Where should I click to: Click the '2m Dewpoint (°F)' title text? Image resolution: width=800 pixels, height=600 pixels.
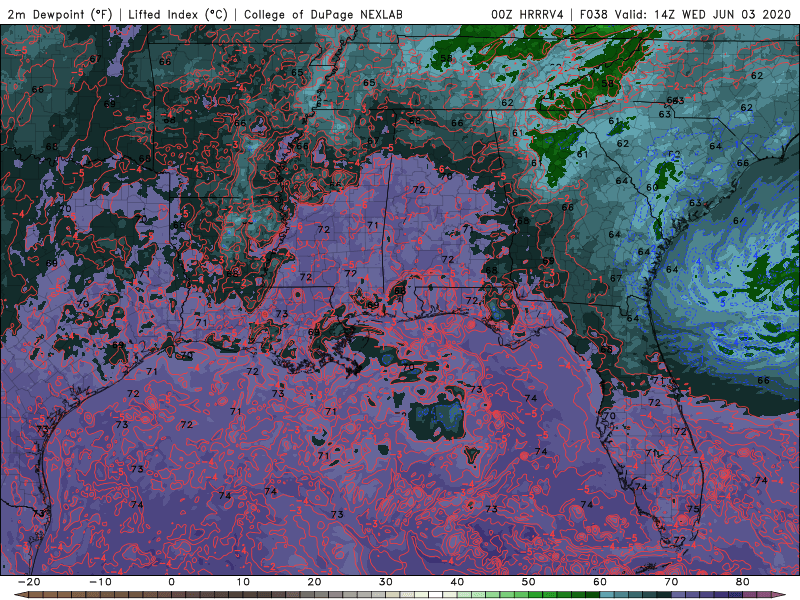pyautogui.click(x=59, y=14)
